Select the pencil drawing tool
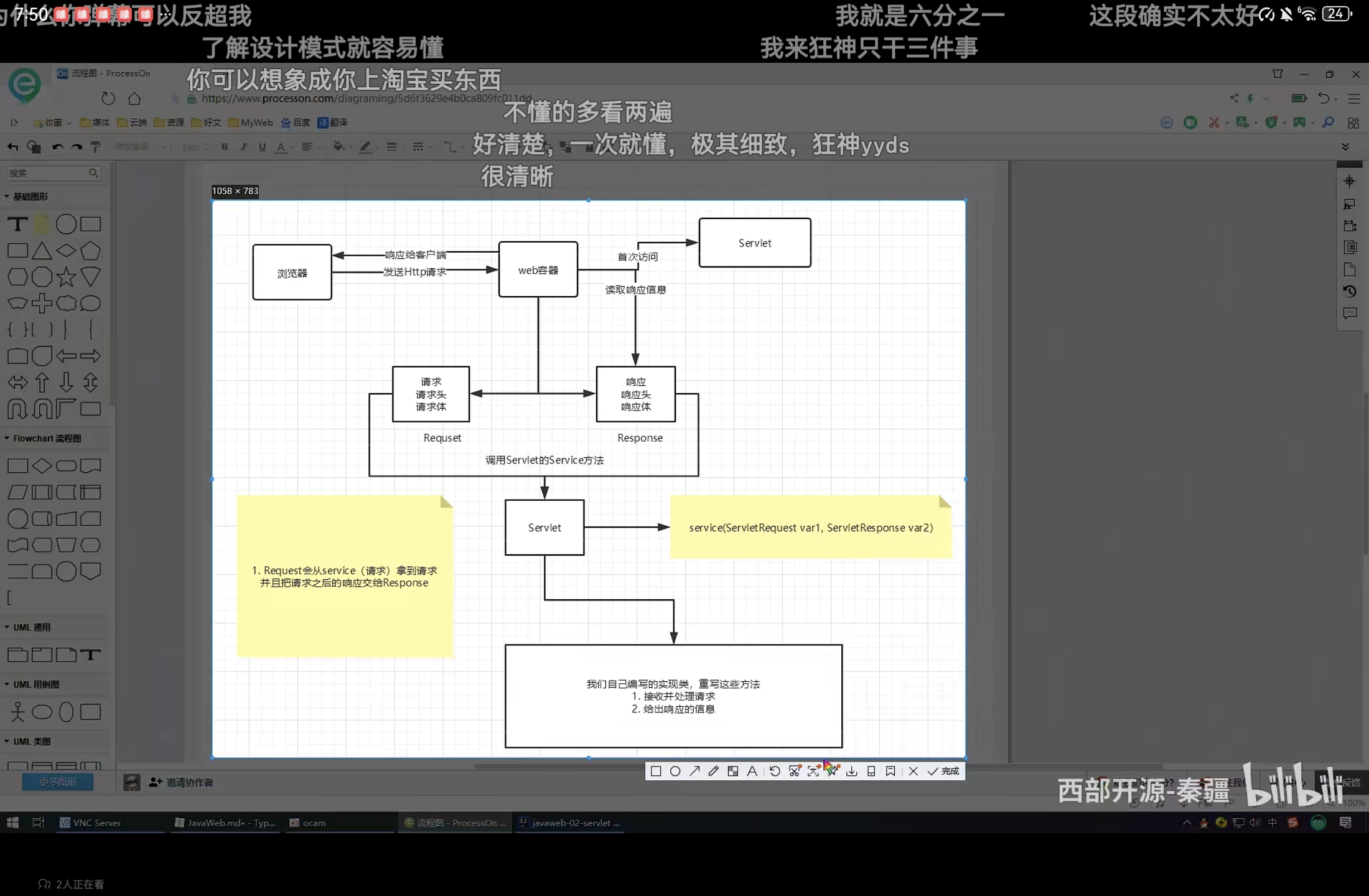The width and height of the screenshot is (1369, 896). click(714, 772)
